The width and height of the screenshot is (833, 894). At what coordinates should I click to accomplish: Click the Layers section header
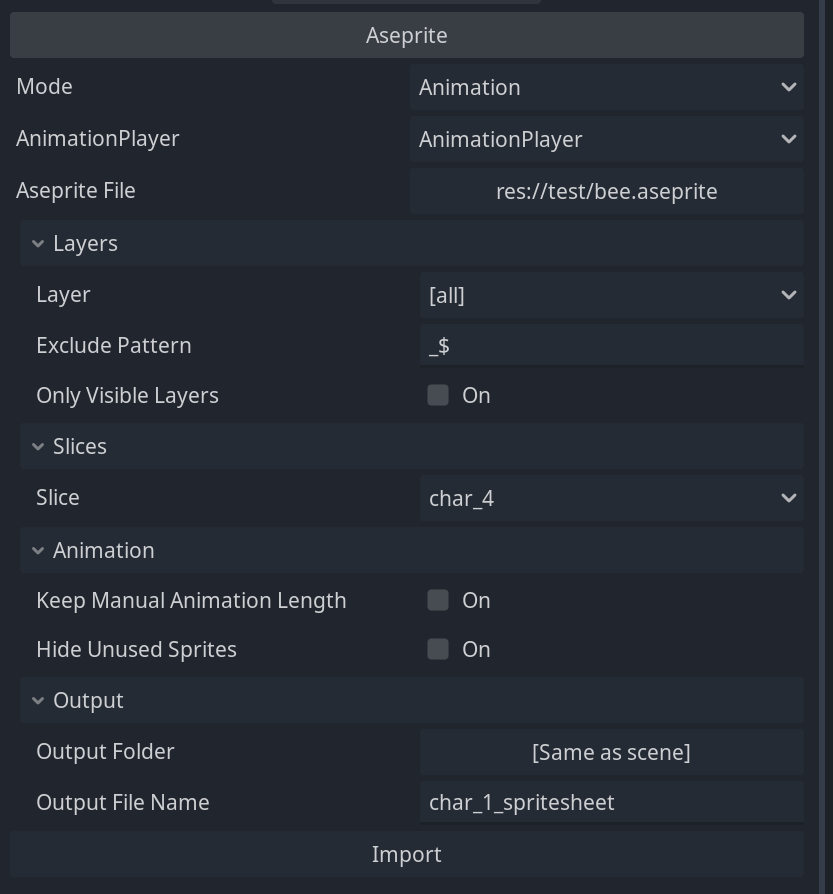[412, 243]
